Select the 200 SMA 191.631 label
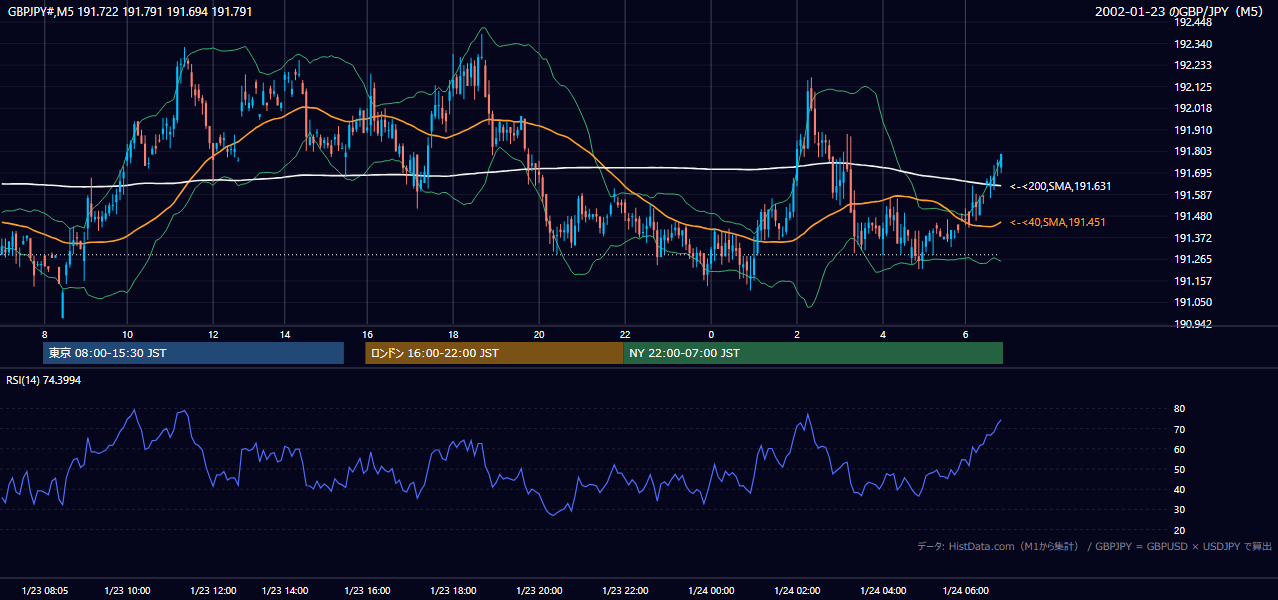 [1061, 186]
